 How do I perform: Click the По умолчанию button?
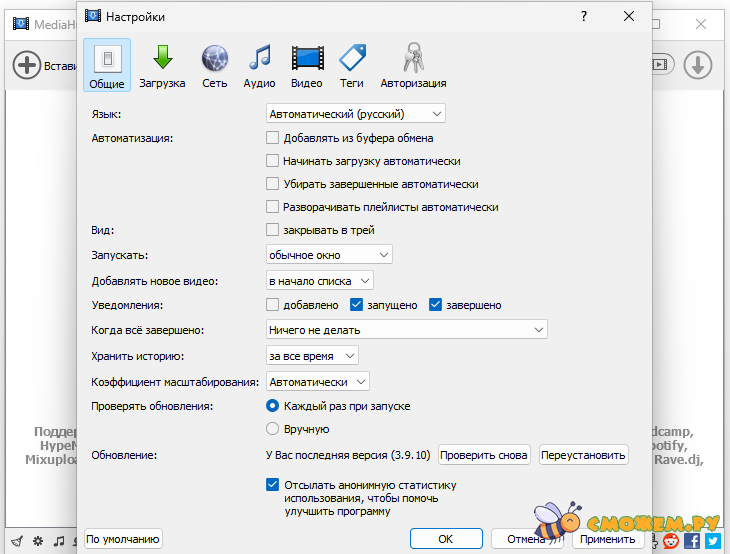[x=123, y=539]
